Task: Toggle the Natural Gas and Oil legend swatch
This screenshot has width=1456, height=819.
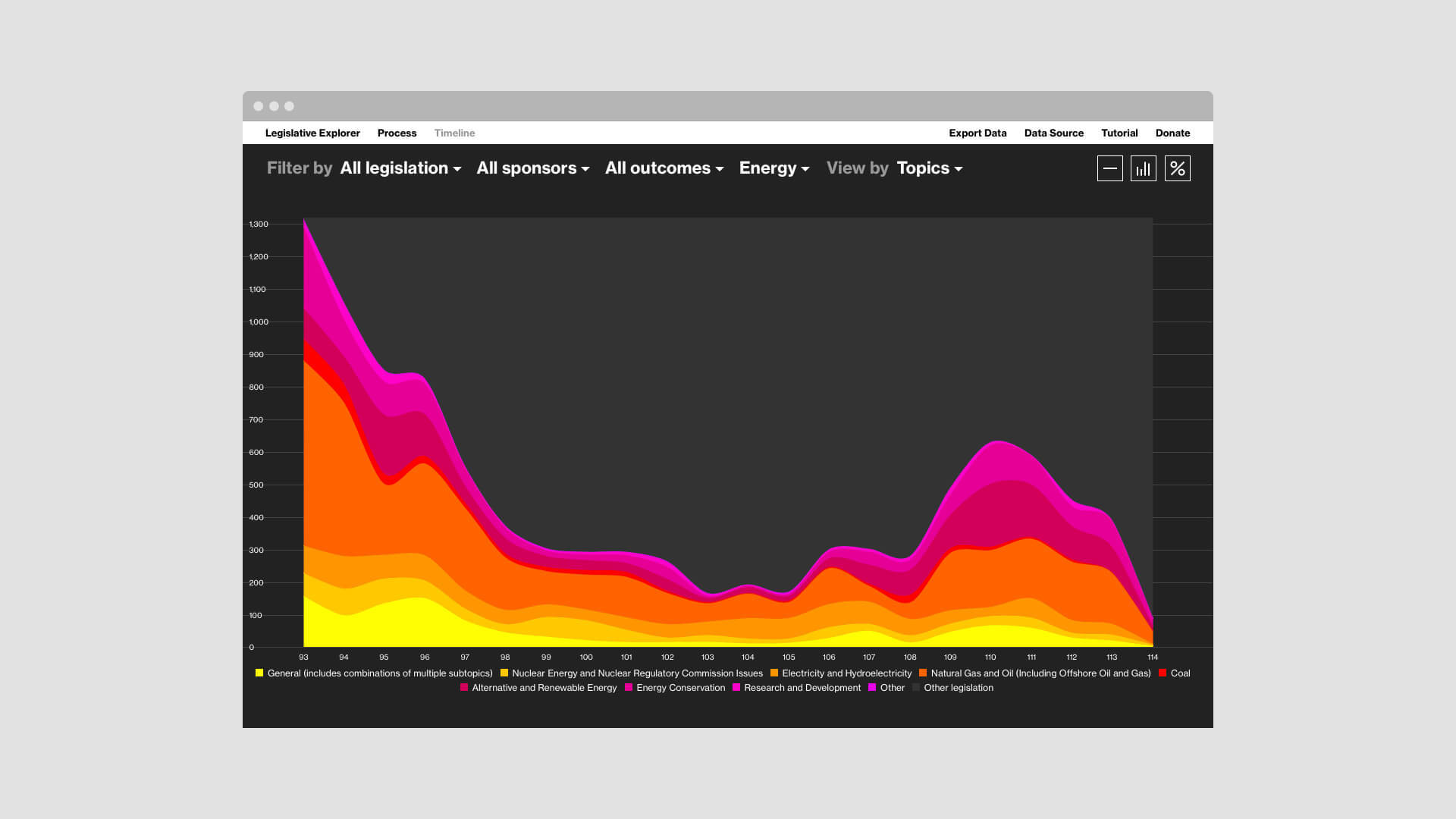Action: [x=923, y=673]
